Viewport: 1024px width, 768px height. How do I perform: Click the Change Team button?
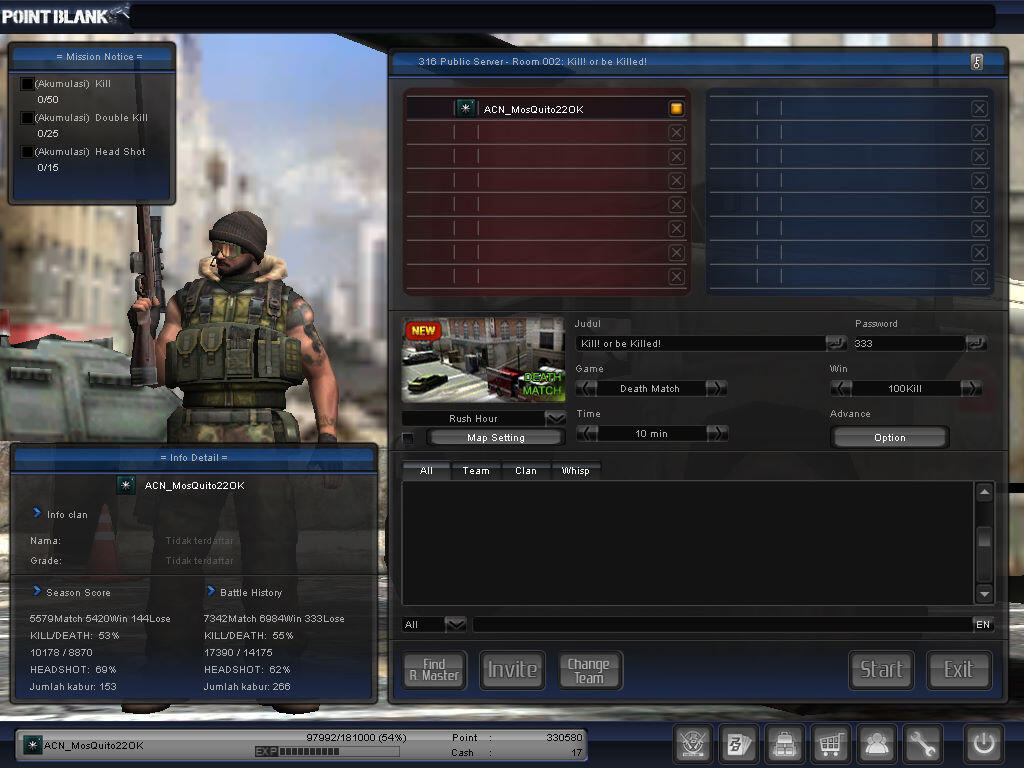tap(590, 670)
